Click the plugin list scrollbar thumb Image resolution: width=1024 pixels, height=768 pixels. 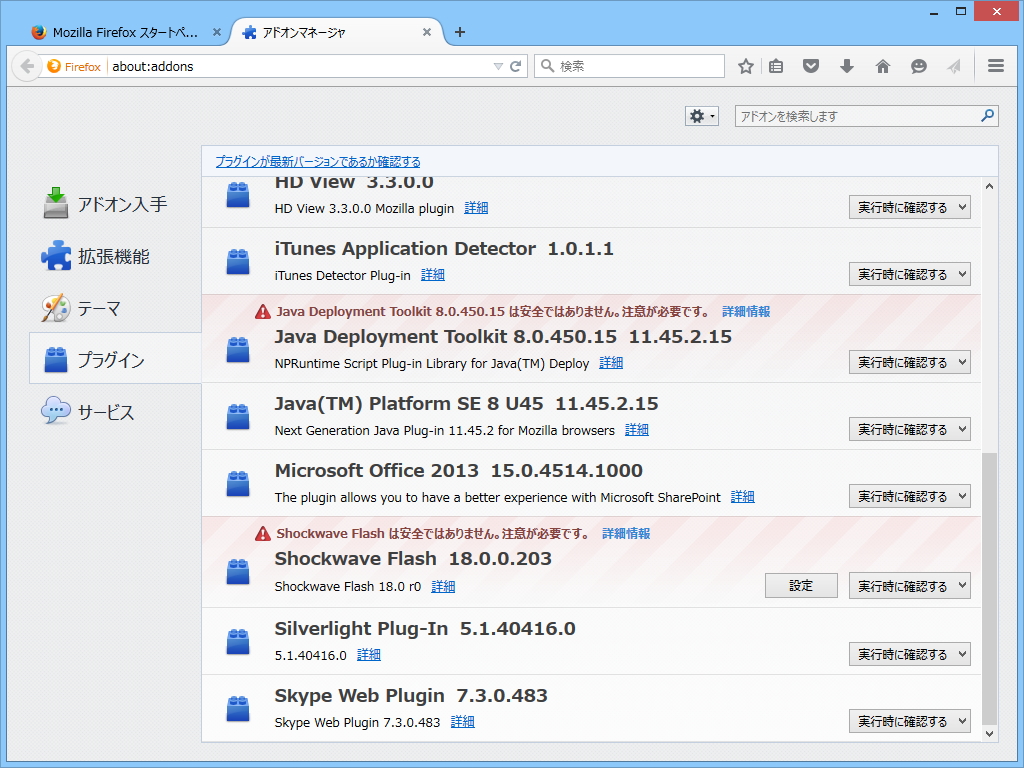tap(989, 588)
